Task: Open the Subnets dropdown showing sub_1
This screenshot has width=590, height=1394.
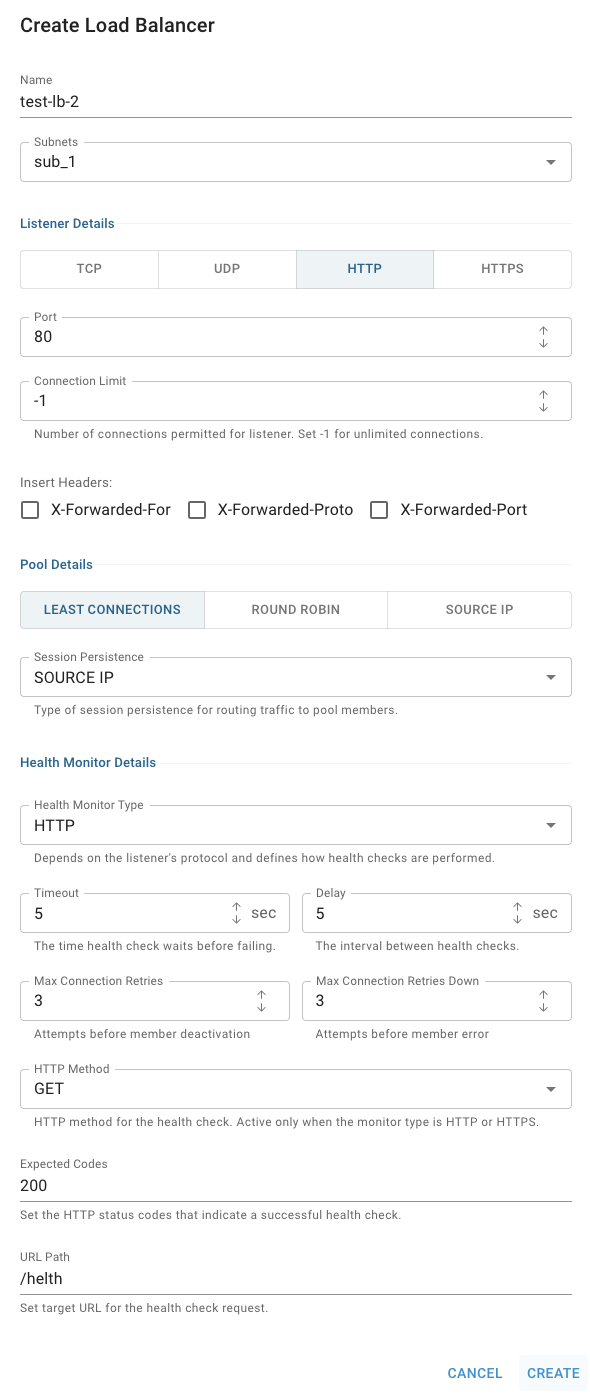Action: click(x=296, y=162)
